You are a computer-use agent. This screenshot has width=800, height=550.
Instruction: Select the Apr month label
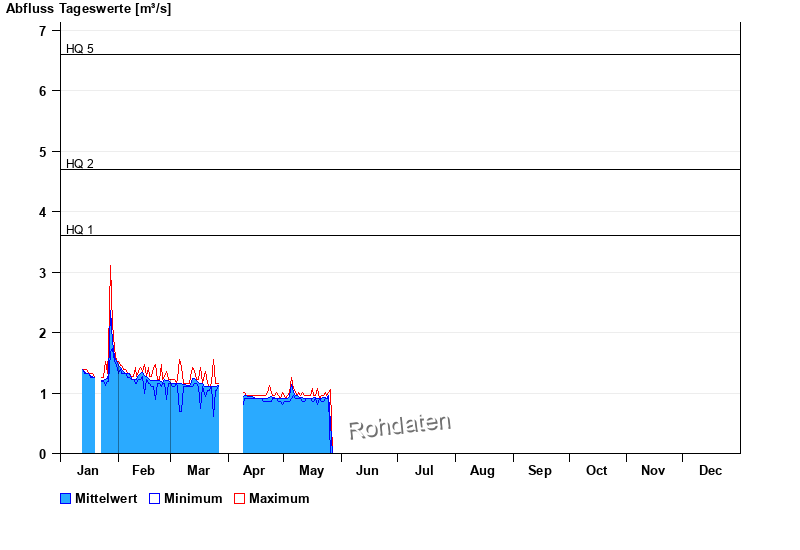254,470
